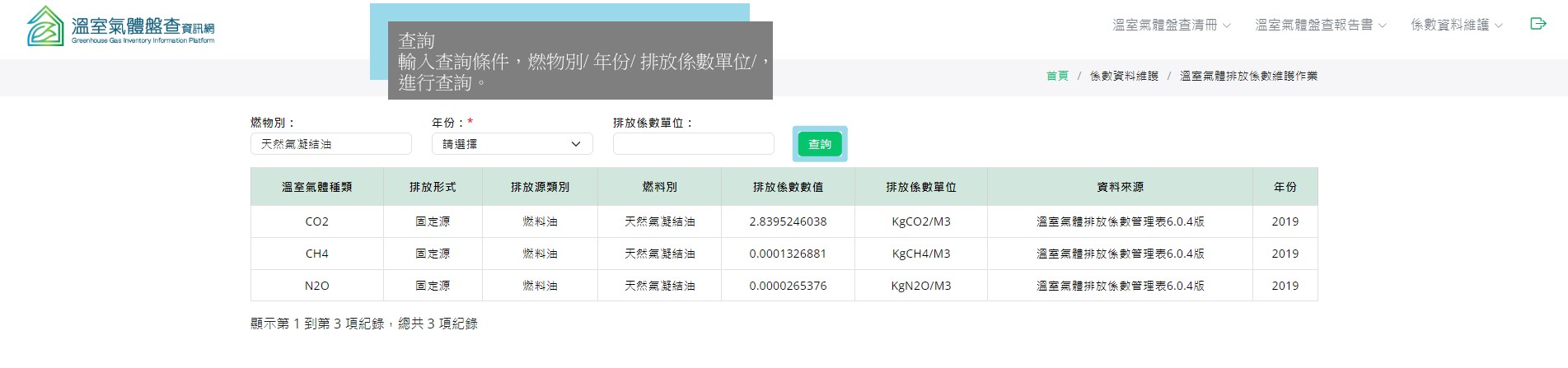Click the 資料來源 column header

pyautogui.click(x=1120, y=187)
